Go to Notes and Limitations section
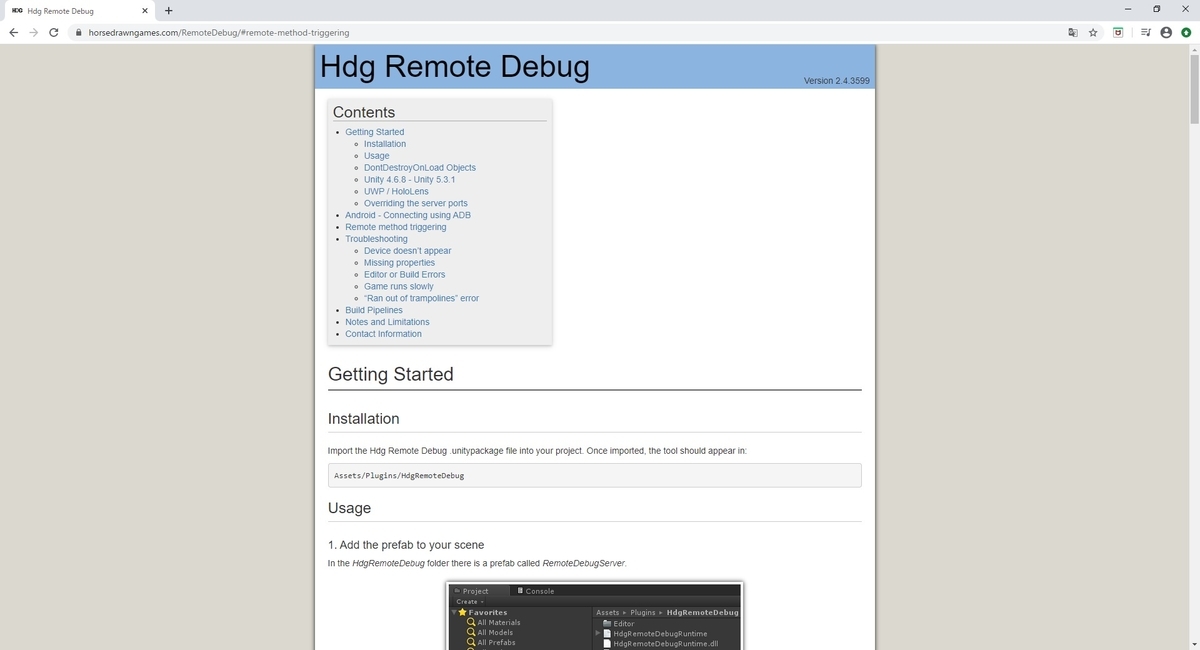The image size is (1200, 650). click(388, 322)
